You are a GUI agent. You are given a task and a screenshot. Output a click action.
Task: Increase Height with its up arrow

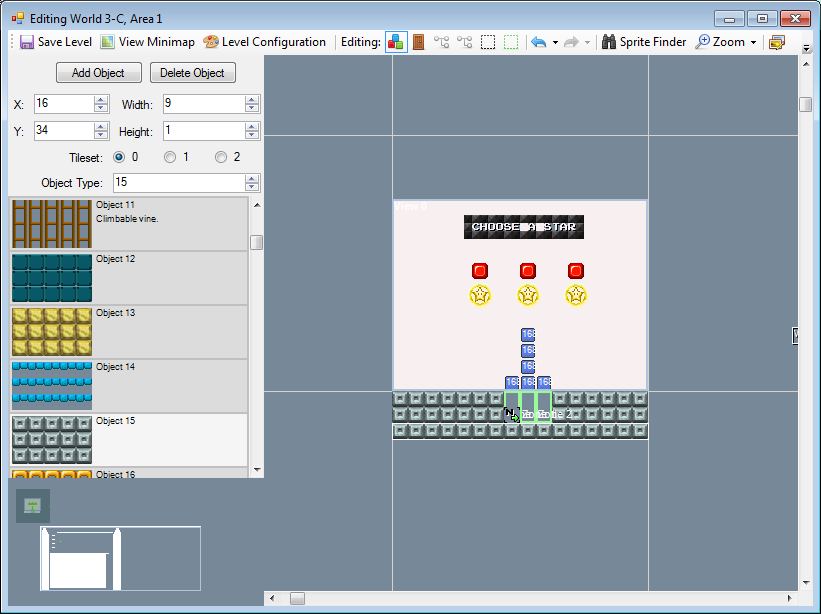[x=252, y=126]
